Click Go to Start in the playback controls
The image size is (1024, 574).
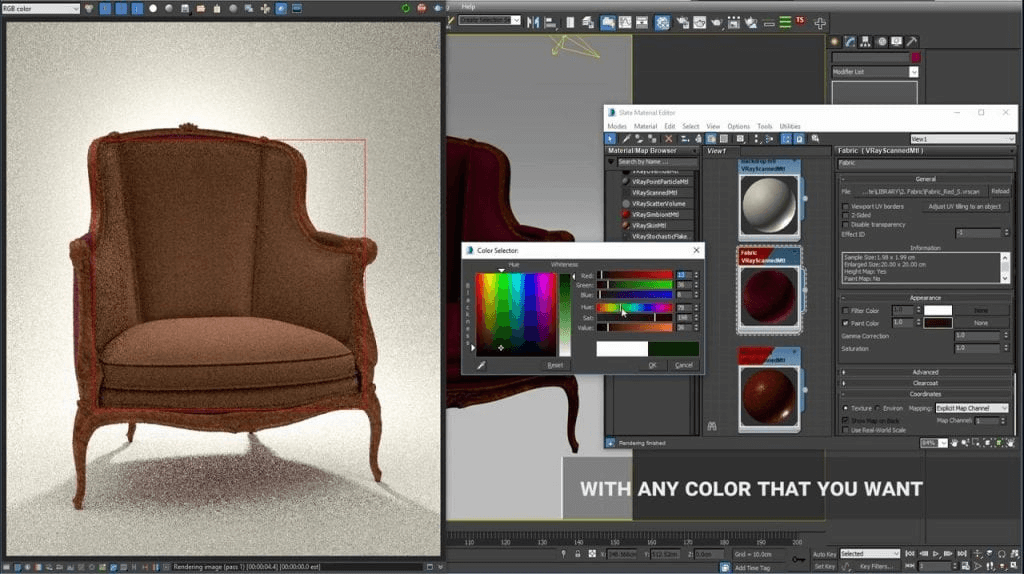click(x=910, y=554)
